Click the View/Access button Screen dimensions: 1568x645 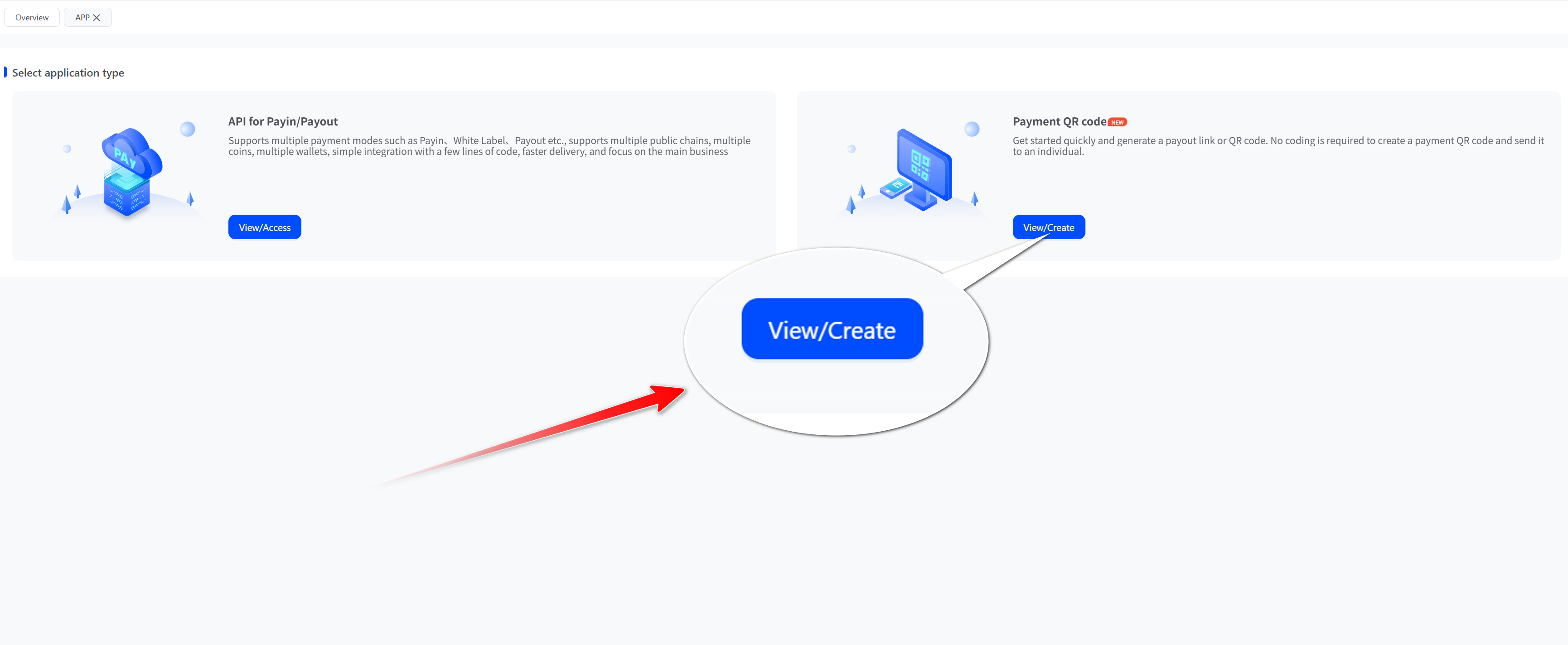(x=264, y=227)
